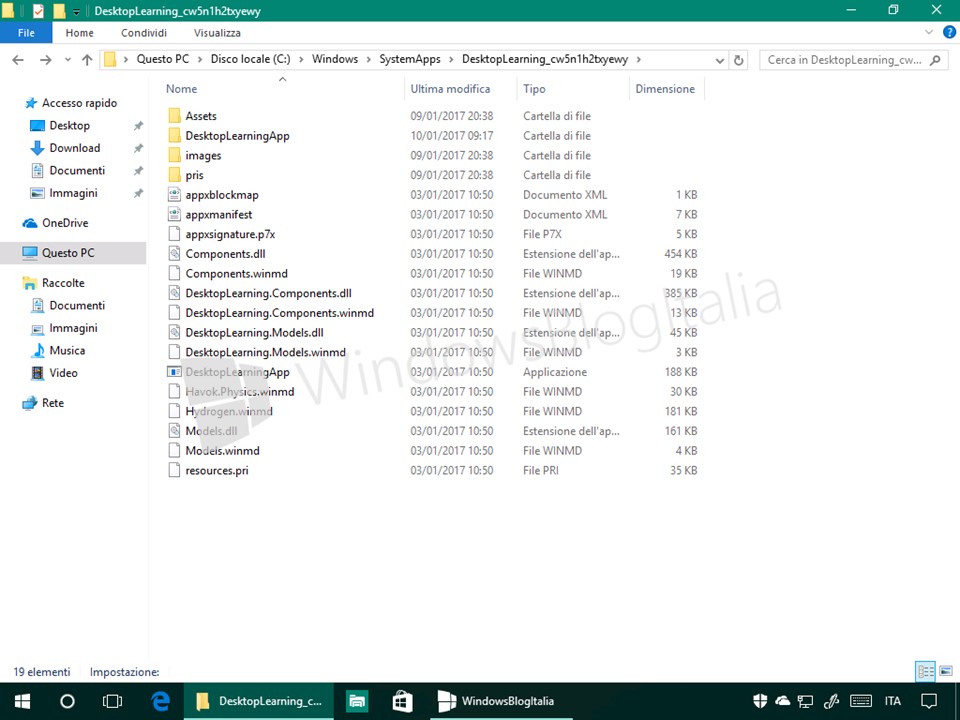Select the DesktopLearning.Models.dll file name
The width and height of the screenshot is (960, 720).
point(254,332)
